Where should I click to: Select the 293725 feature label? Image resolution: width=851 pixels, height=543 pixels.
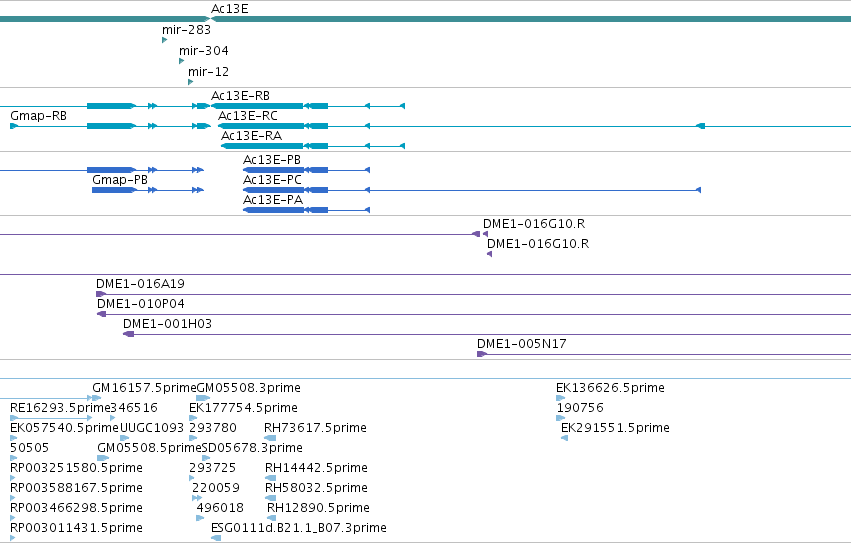click(x=213, y=468)
